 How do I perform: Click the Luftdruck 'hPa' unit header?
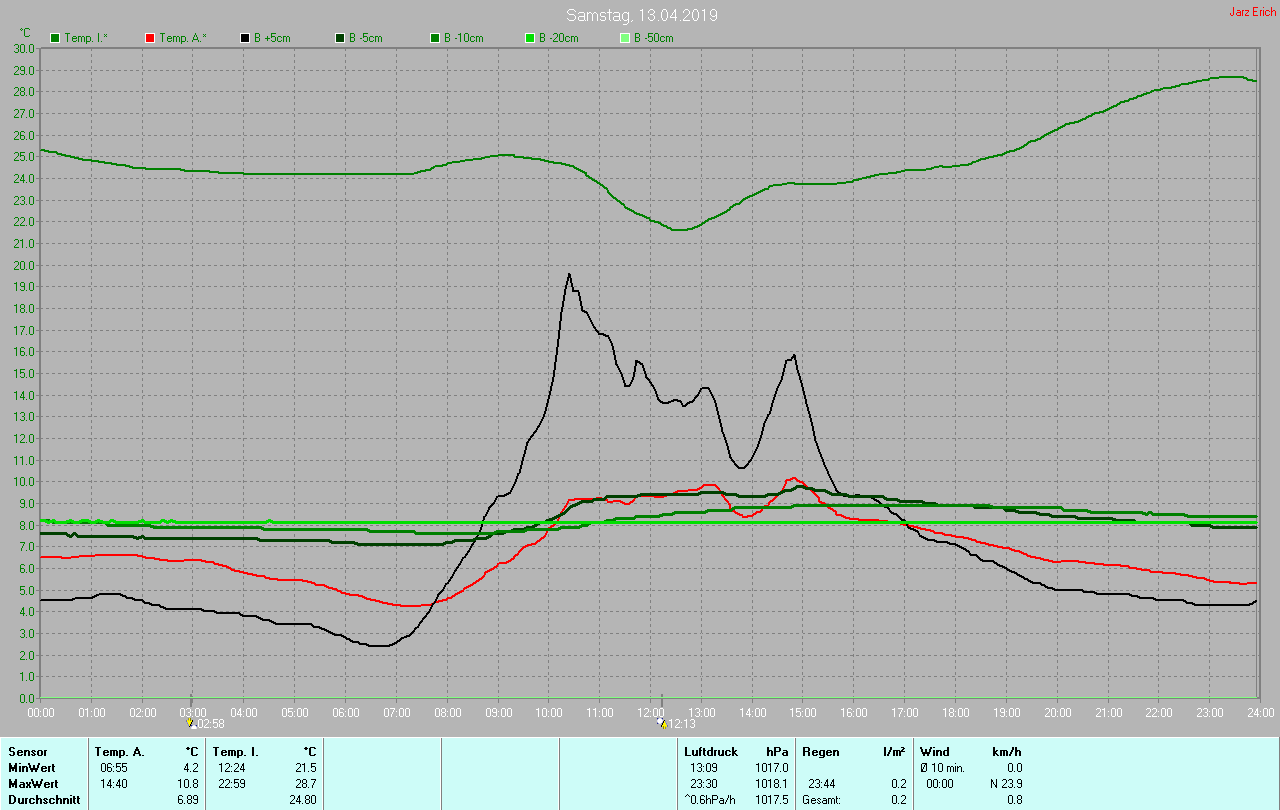(777, 751)
